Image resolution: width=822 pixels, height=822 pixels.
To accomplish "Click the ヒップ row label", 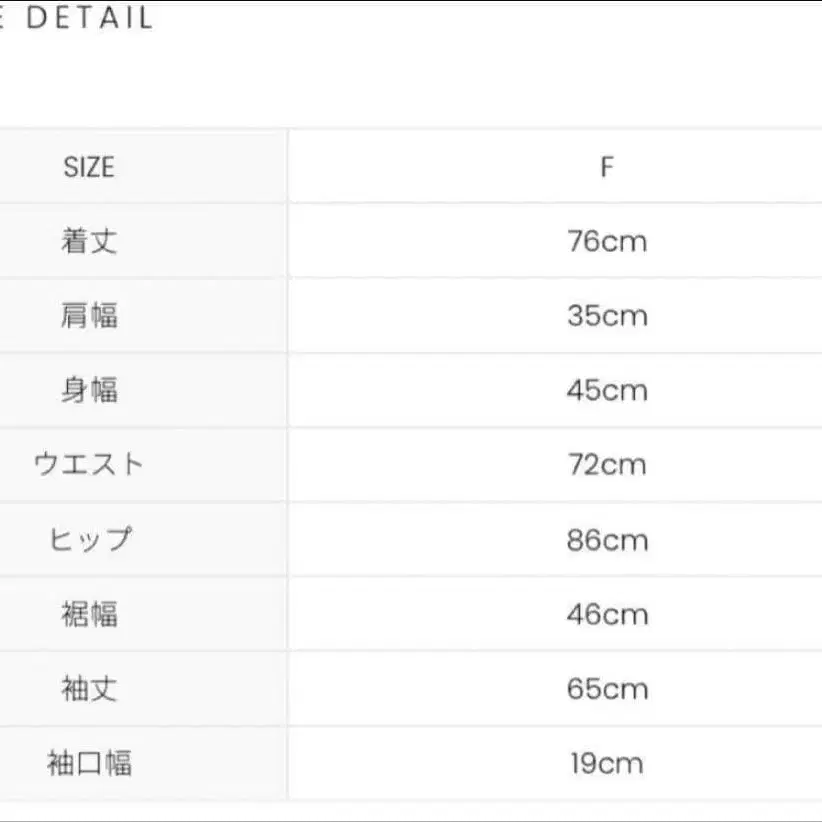I will 89,540.
